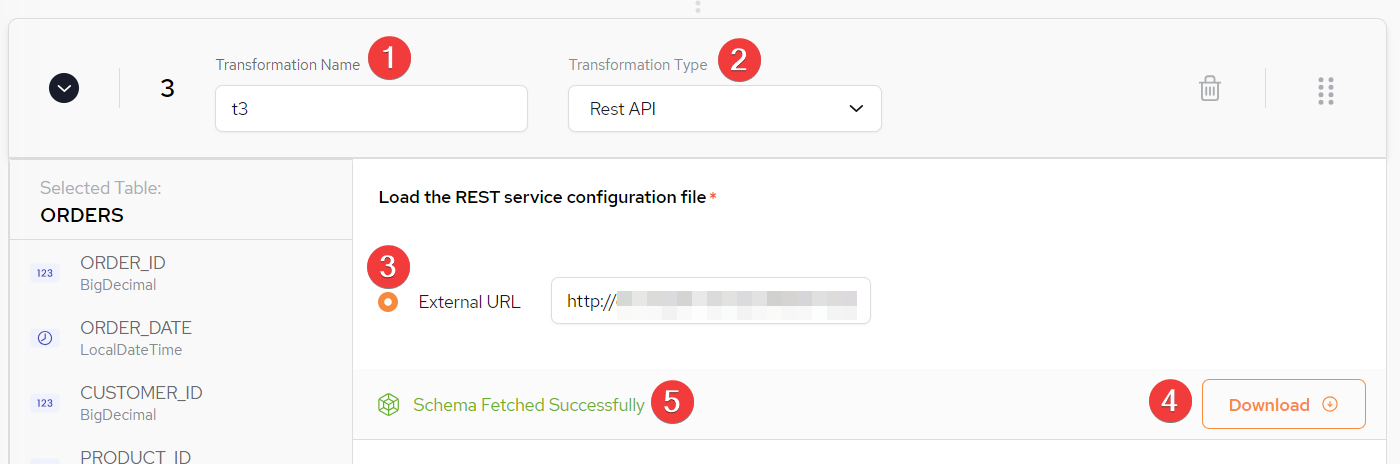The image size is (1400, 464).
Task: Click the clock icon beside ORDER_DATE
Action: pyautogui.click(x=45, y=338)
